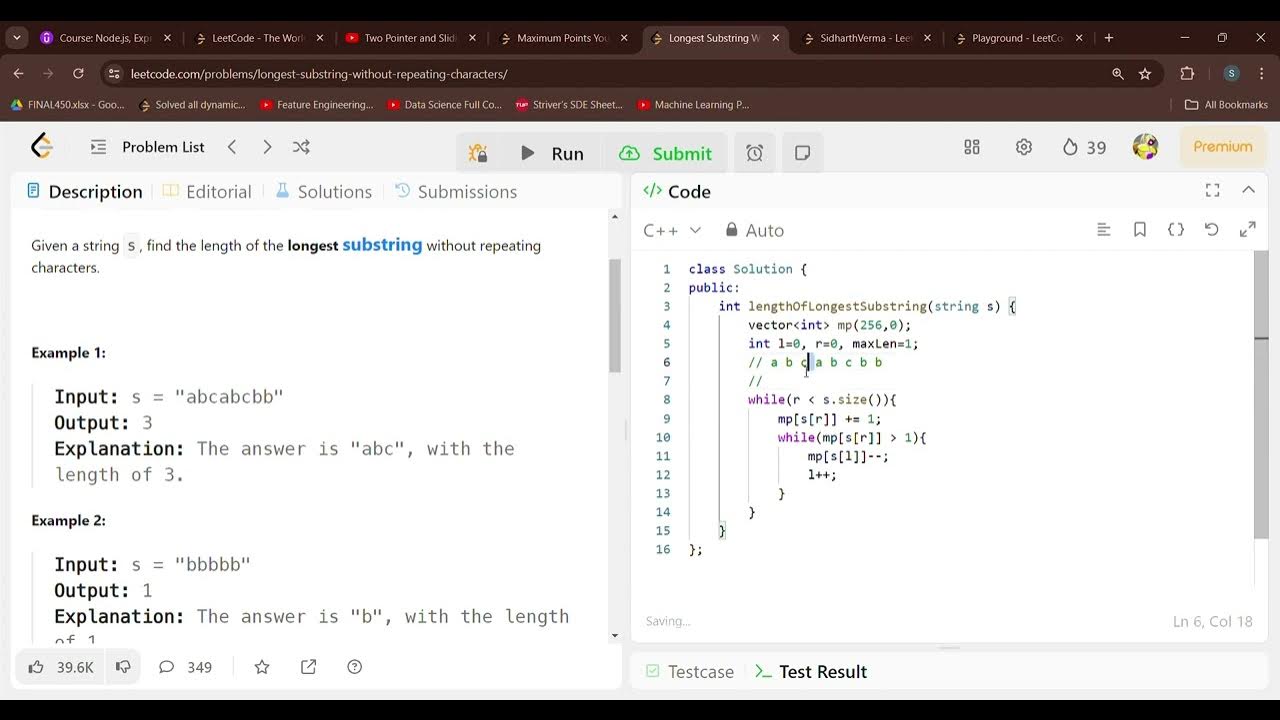Toggle the Auto lock setting
This screenshot has height=720, width=1280.
pyautogui.click(x=755, y=230)
